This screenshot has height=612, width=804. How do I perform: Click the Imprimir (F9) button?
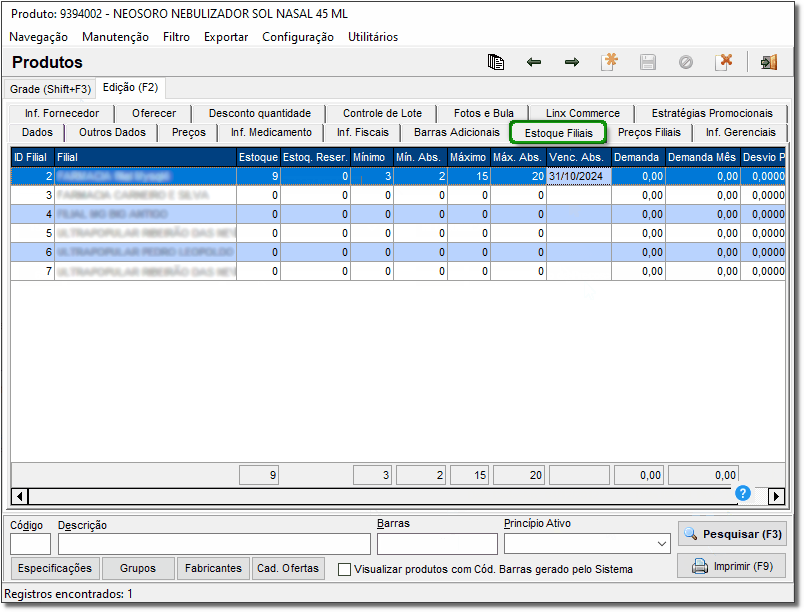[x=732, y=566]
